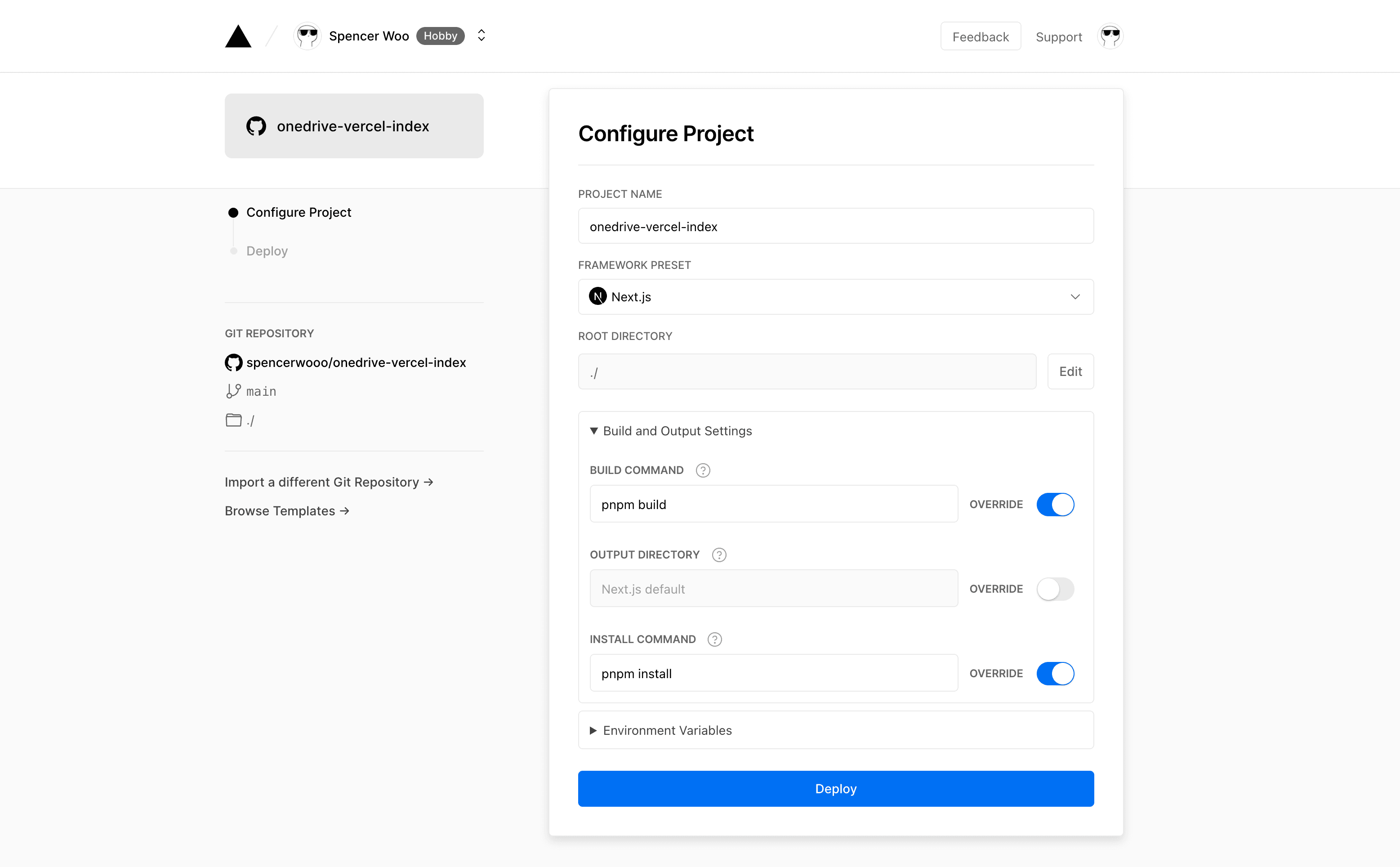Viewport: 1400px width, 867px height.
Task: Open the Browse Templates link
Action: 287,510
